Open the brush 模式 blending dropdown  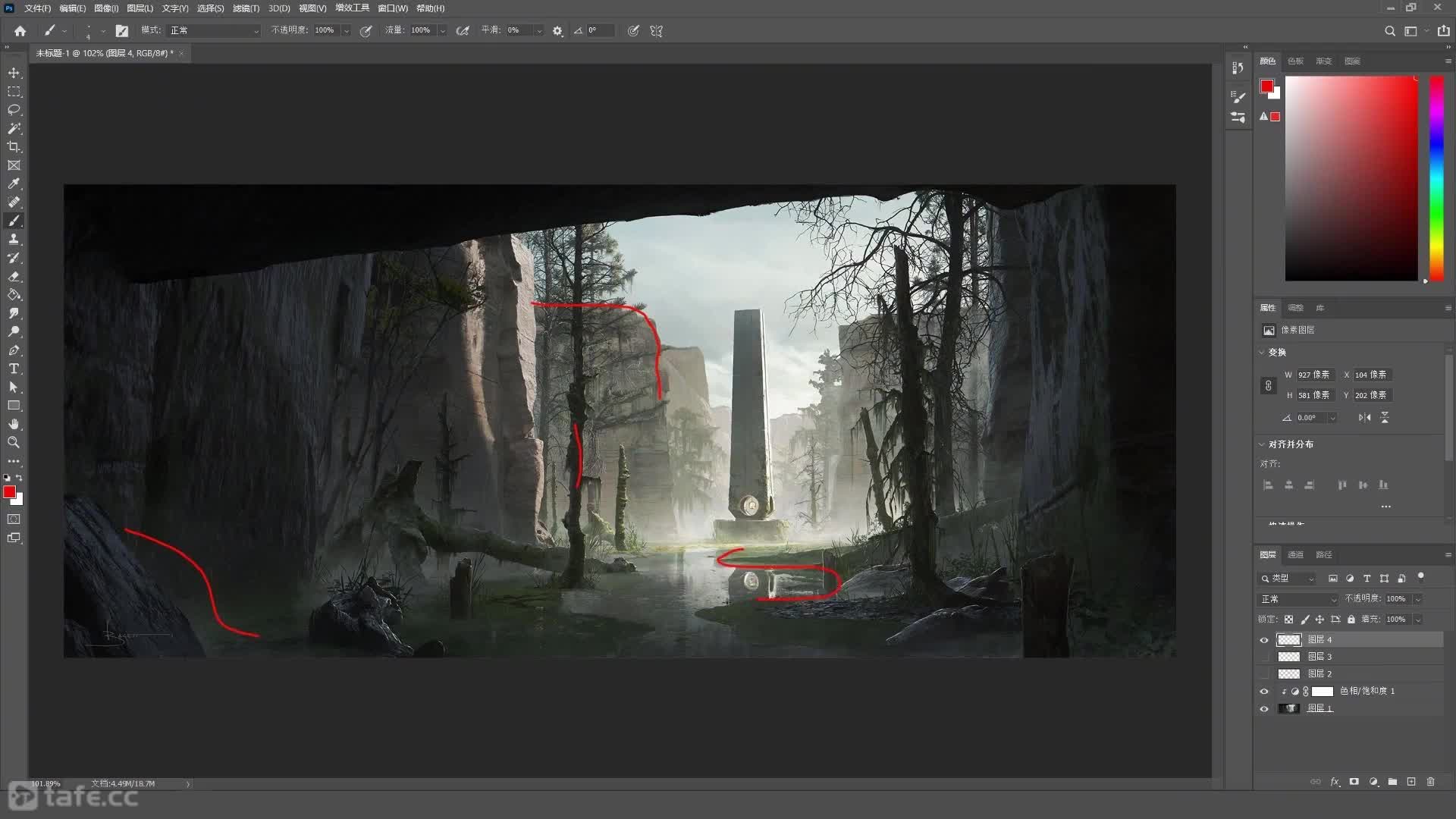214,30
